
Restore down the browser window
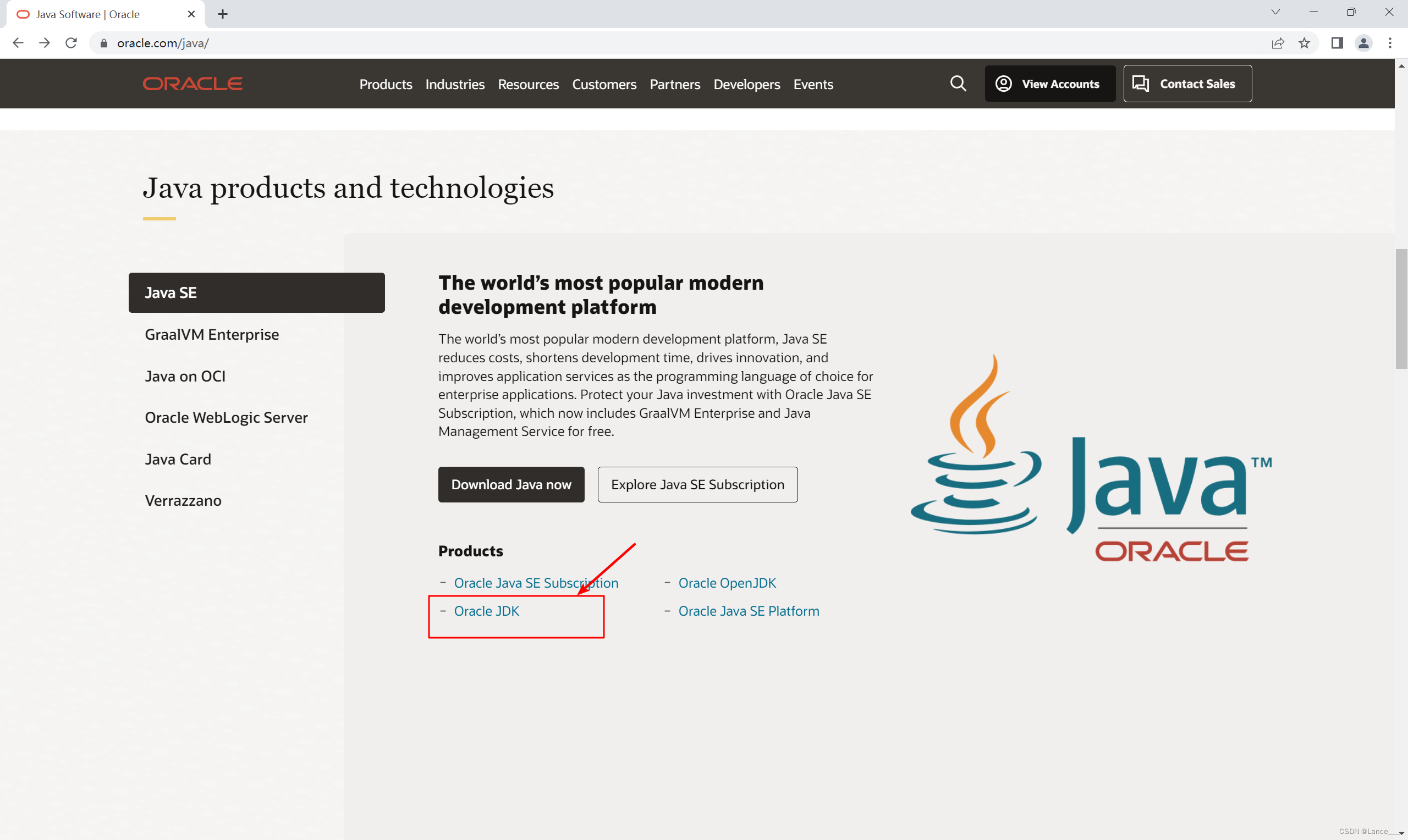pyautogui.click(x=1351, y=12)
